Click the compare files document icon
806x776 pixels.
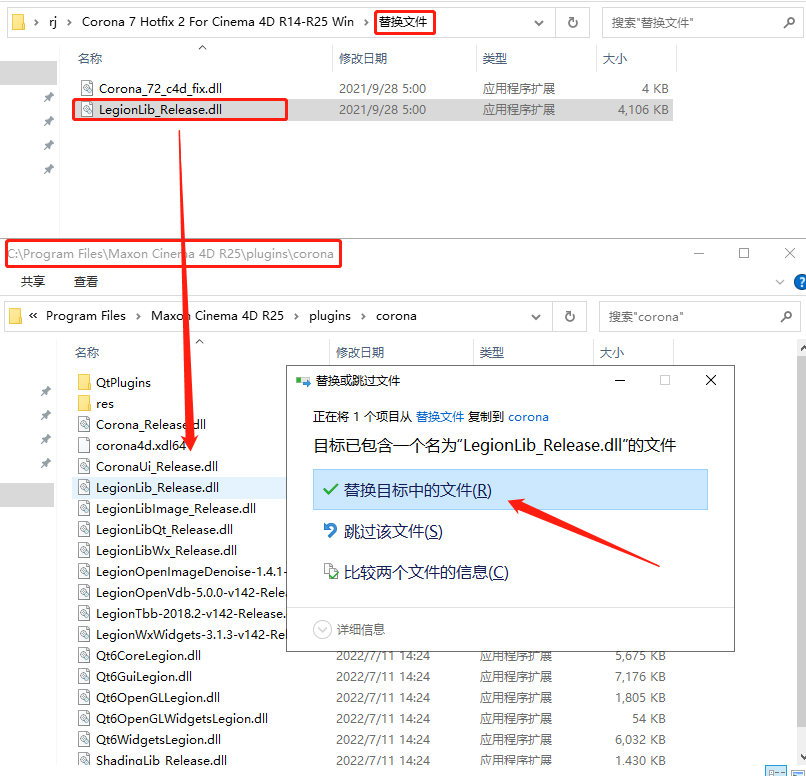(331, 571)
